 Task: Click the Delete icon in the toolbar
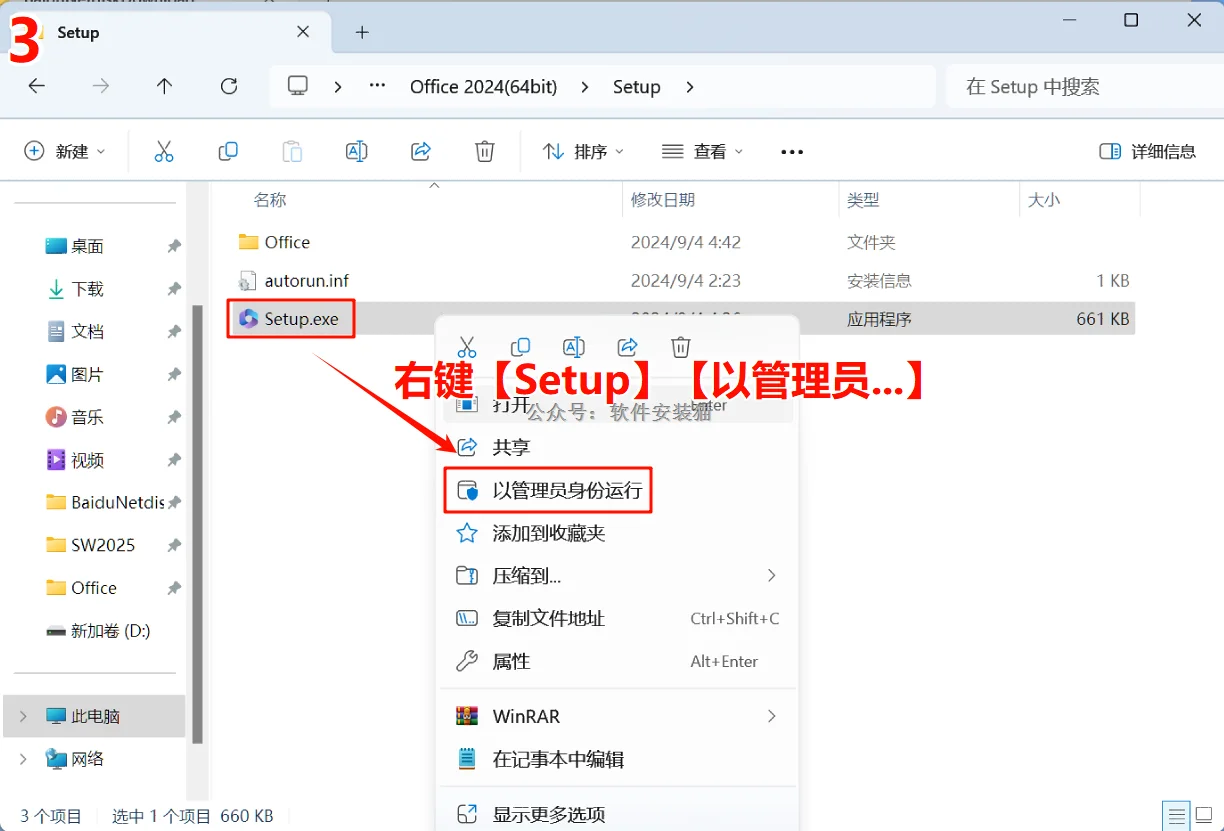(484, 151)
